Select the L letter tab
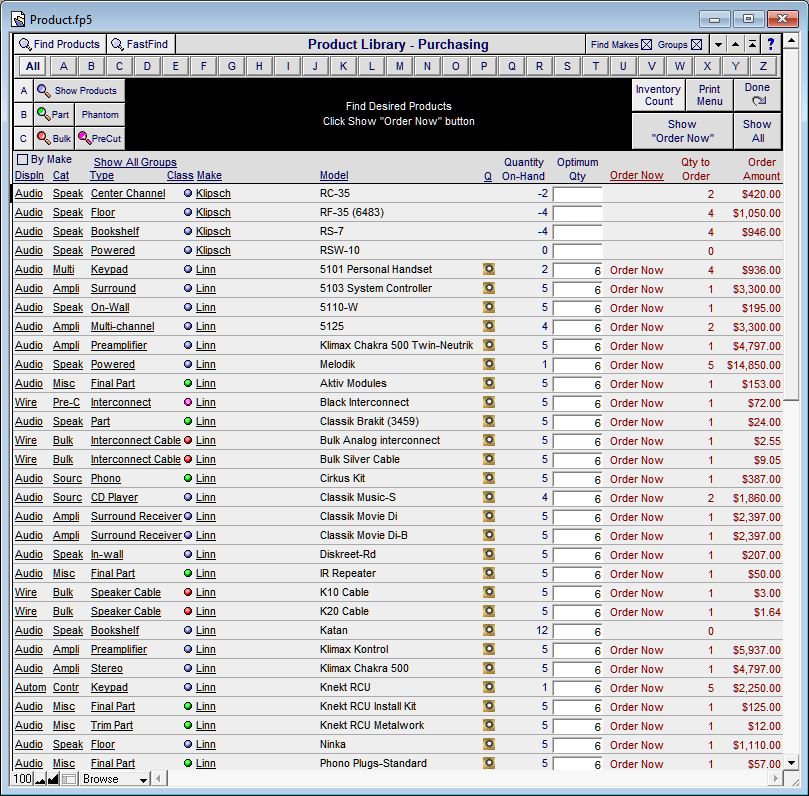 371,66
